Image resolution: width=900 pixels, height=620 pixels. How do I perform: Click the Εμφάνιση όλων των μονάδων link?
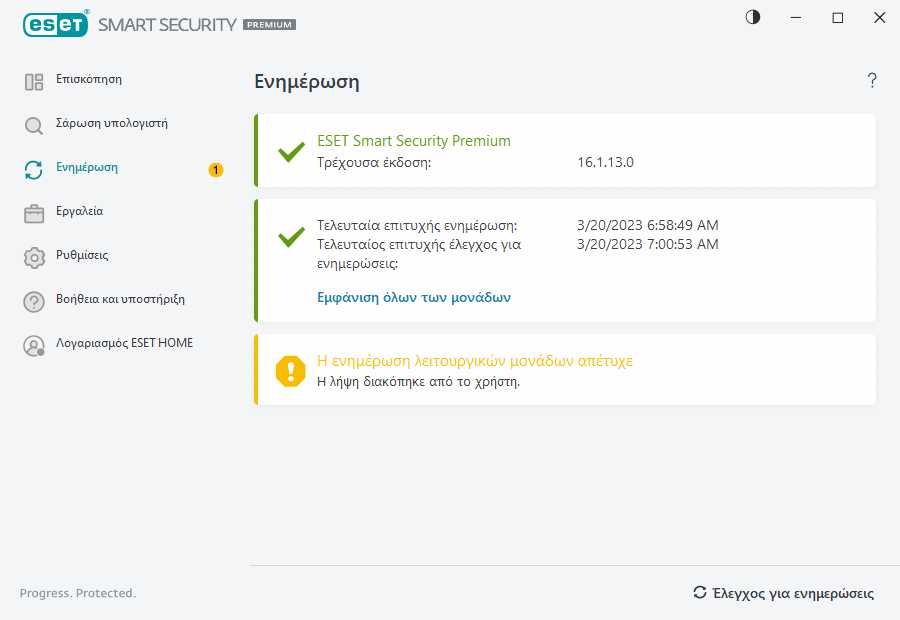(414, 297)
